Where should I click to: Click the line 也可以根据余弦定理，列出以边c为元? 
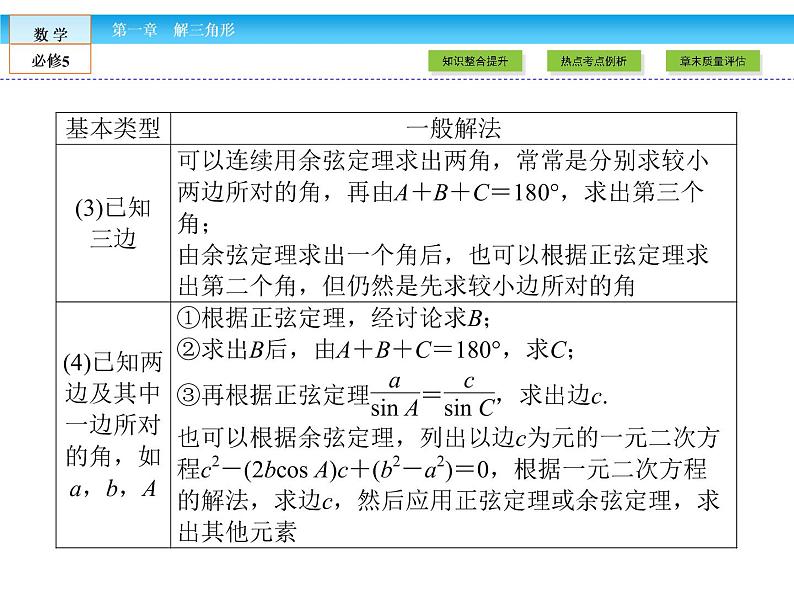click(448, 438)
